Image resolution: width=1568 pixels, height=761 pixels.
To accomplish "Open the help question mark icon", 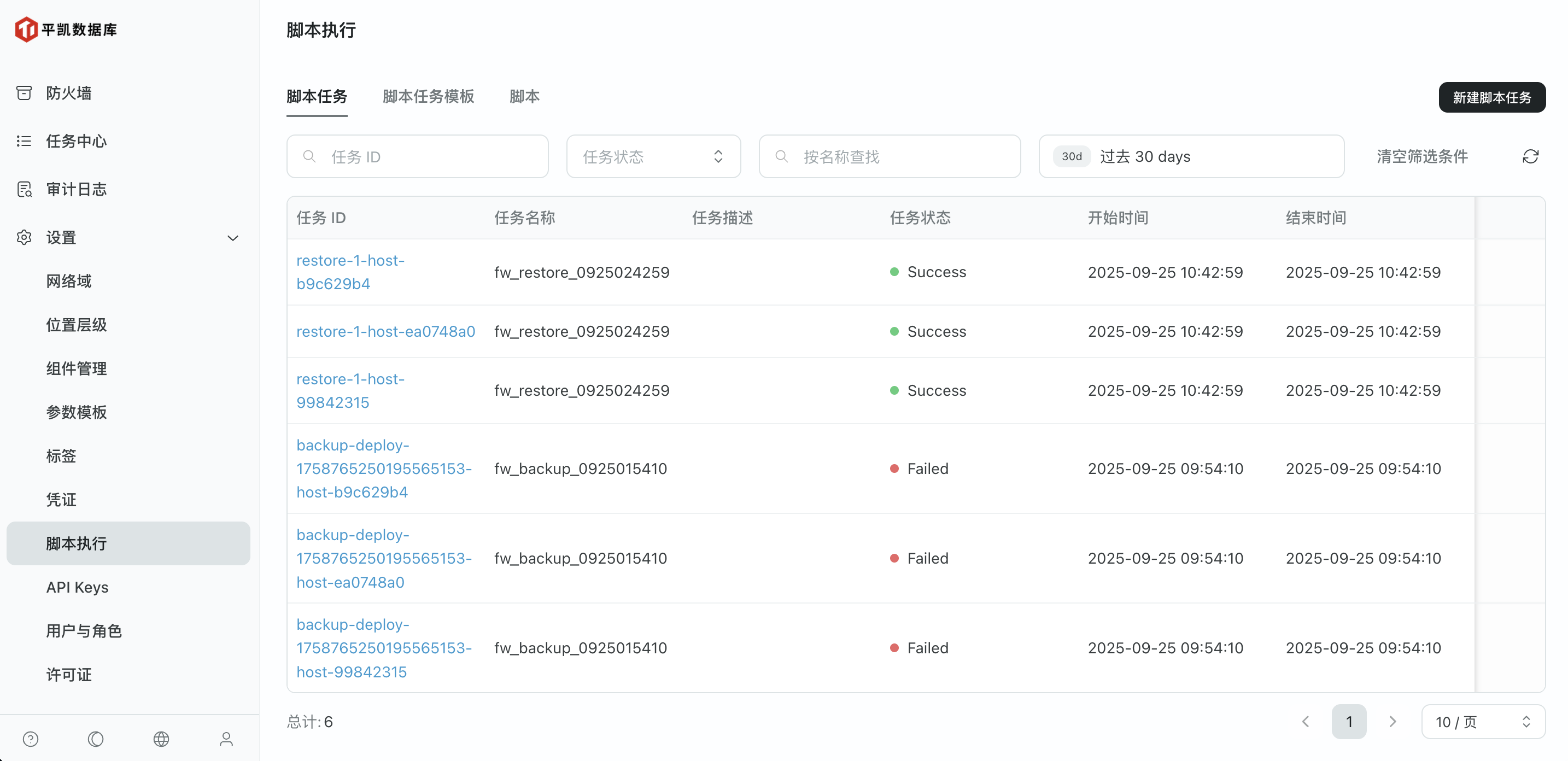I will click(x=31, y=739).
